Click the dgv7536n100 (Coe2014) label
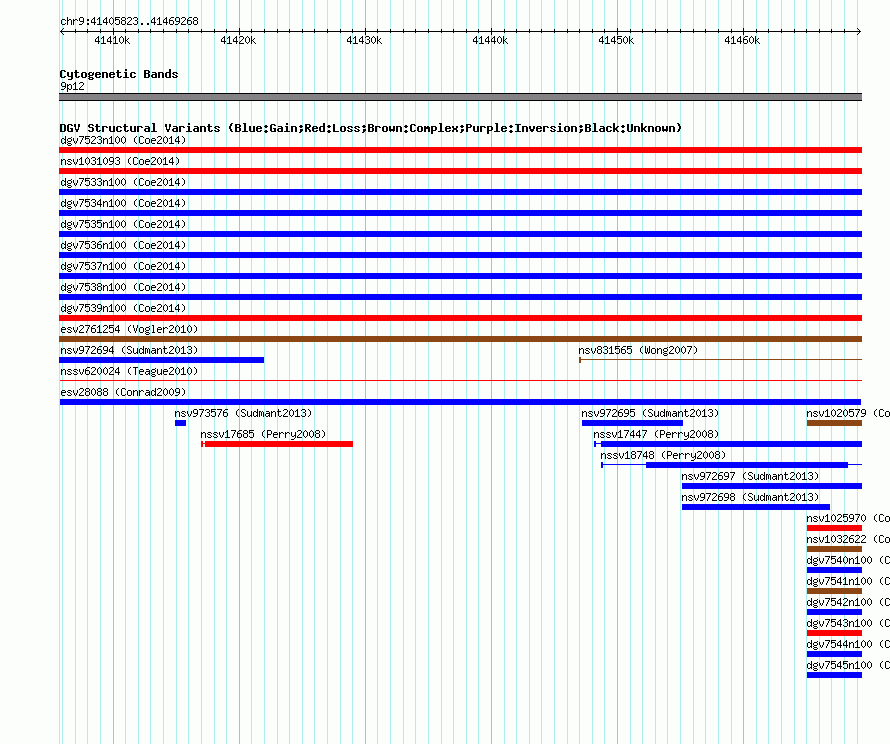 tap(123, 245)
